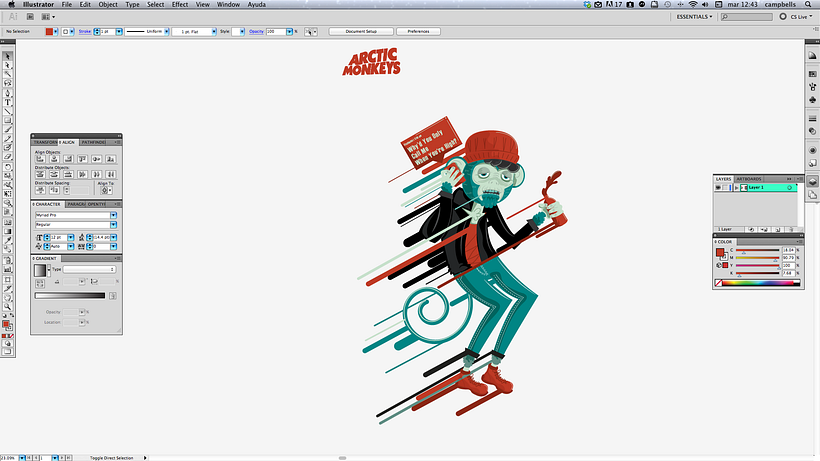The width and height of the screenshot is (820, 461).
Task: Open the Layers panel dock icon
Action: (812, 182)
